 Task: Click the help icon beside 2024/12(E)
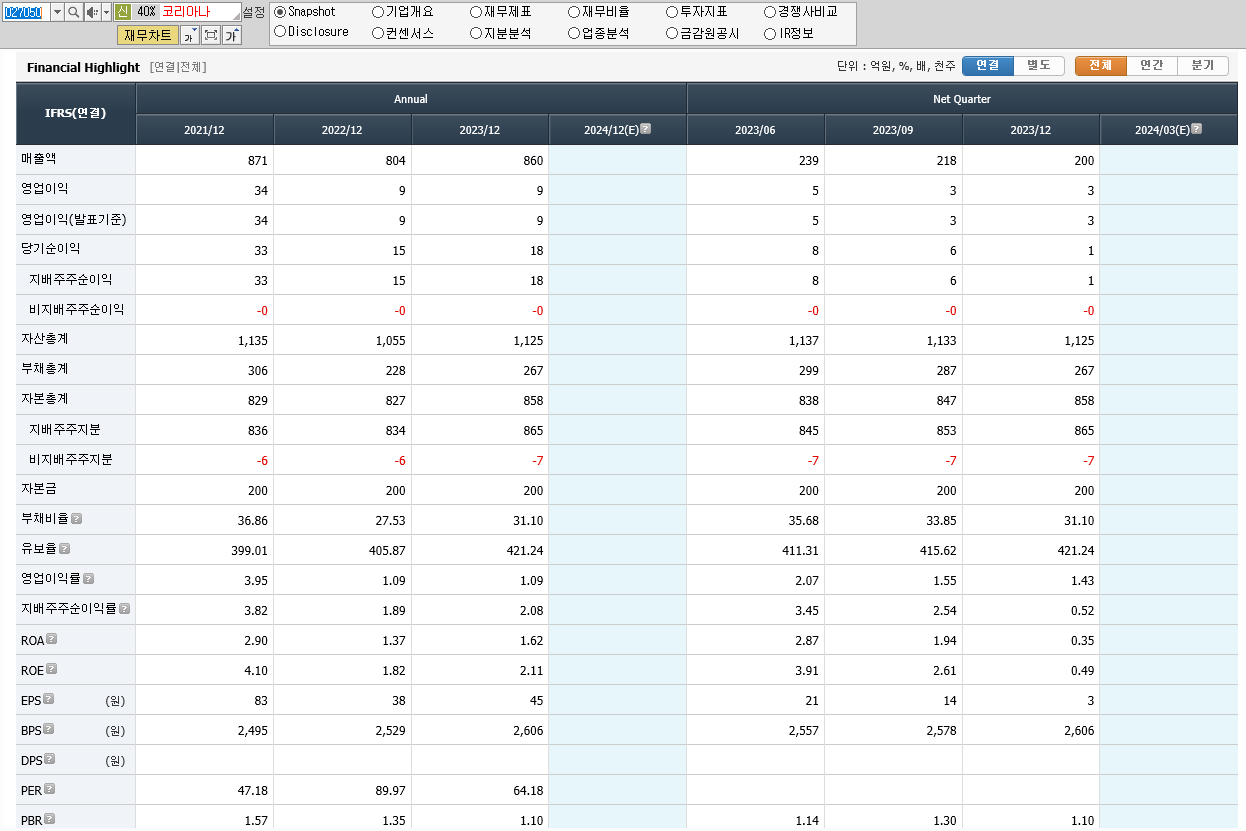pos(646,128)
